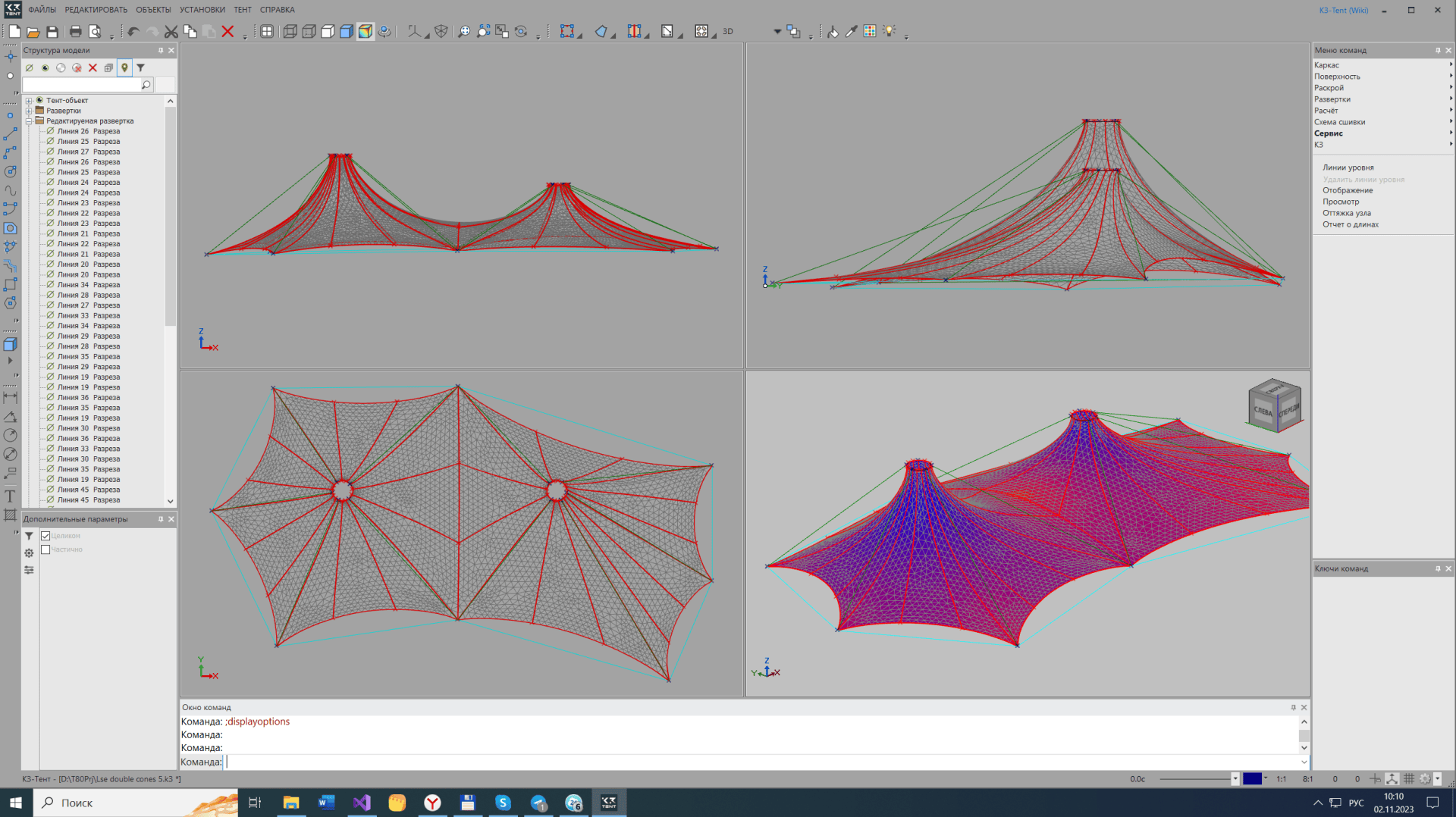
Task: Open the dropdown arrow next to 3D
Action: [777, 32]
